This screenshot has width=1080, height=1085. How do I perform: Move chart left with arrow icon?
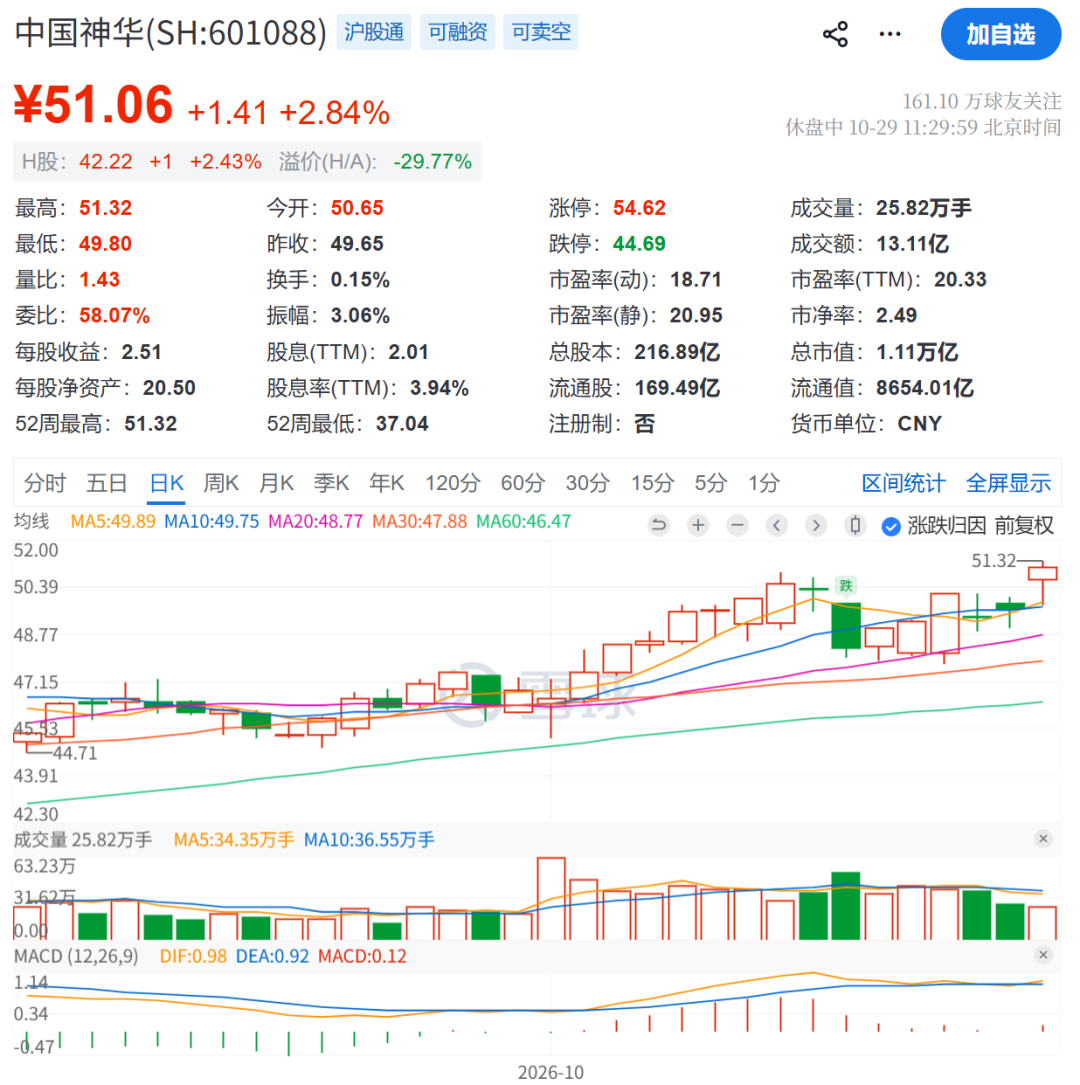pos(777,526)
